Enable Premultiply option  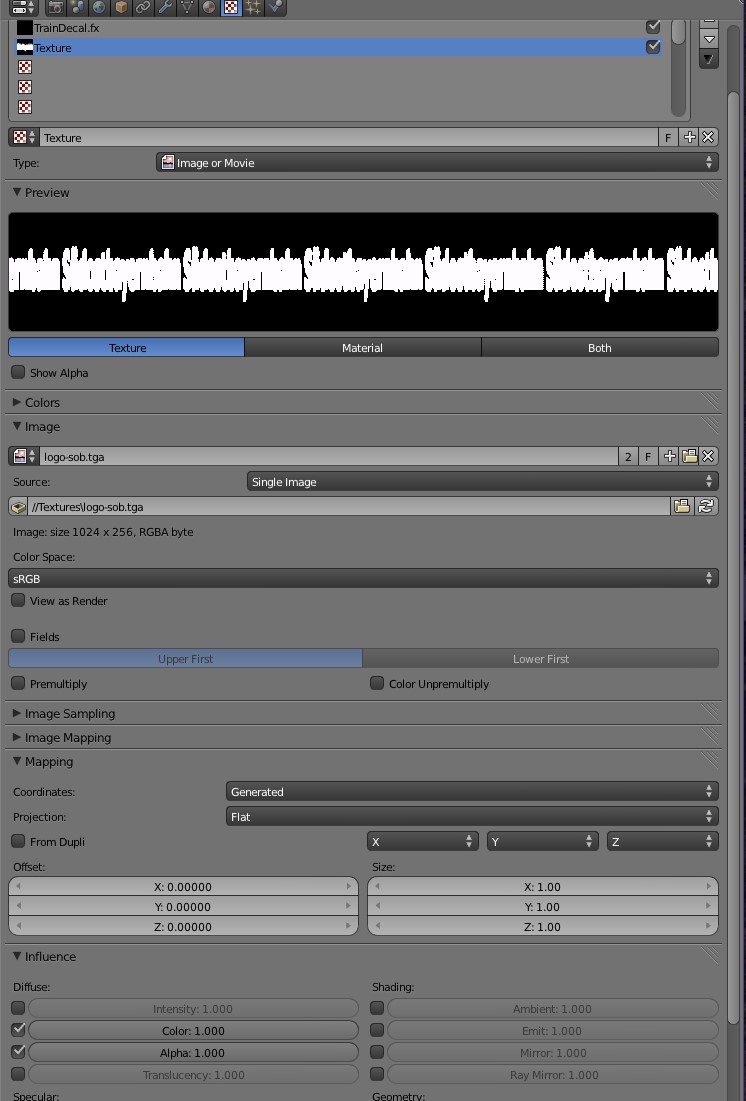(x=18, y=683)
